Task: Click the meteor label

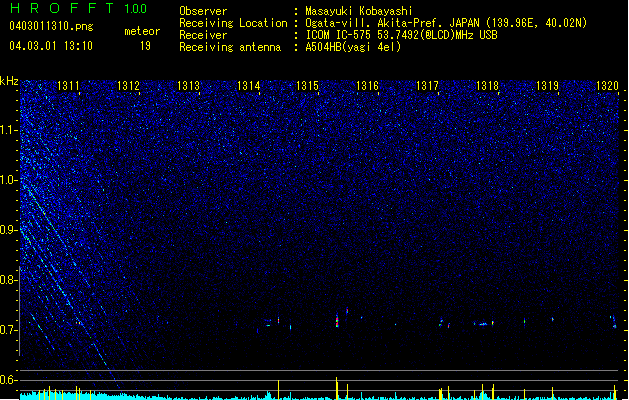Action: pyautogui.click(x=142, y=31)
